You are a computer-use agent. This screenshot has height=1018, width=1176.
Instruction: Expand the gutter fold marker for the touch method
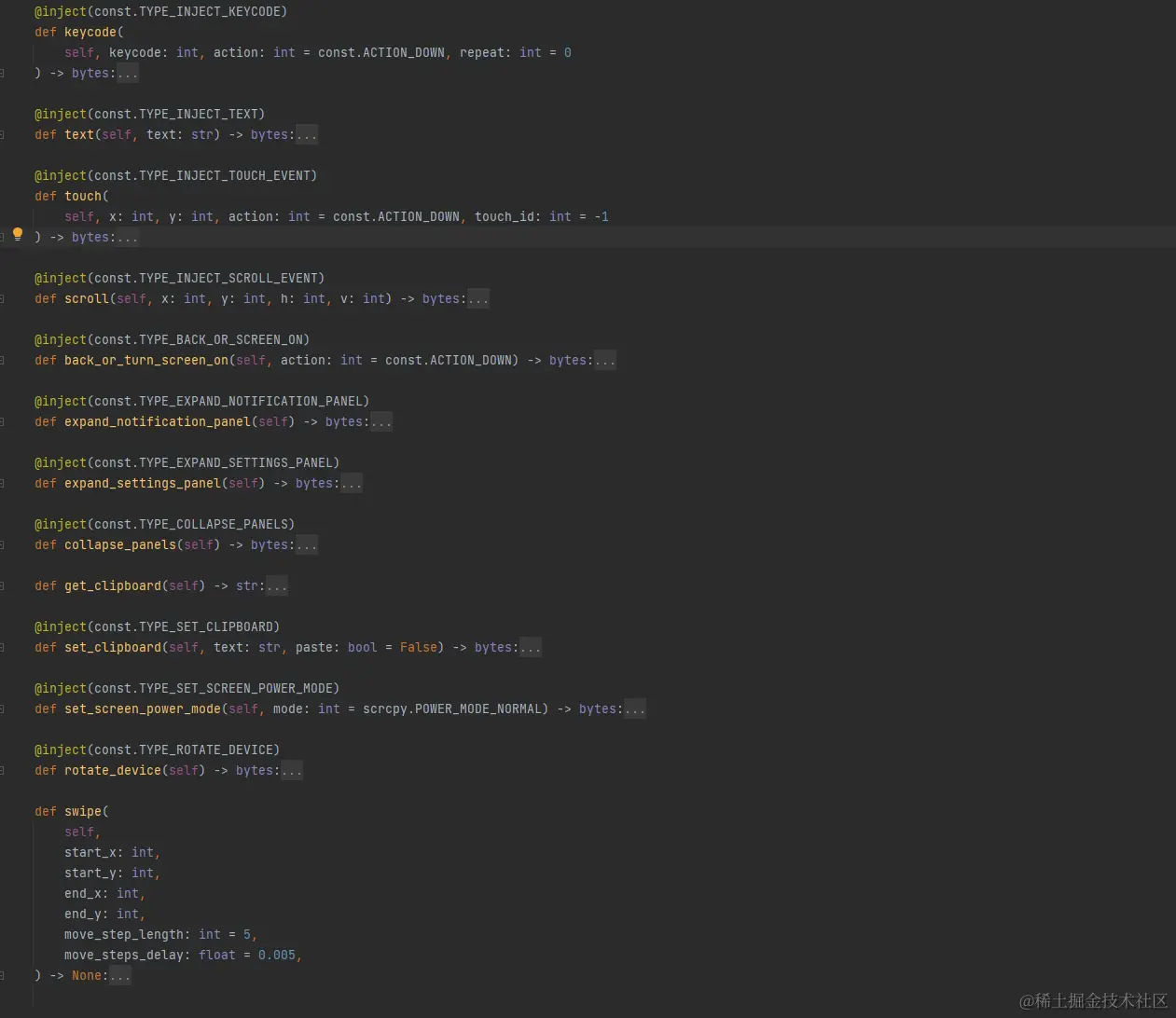[x=4, y=237]
